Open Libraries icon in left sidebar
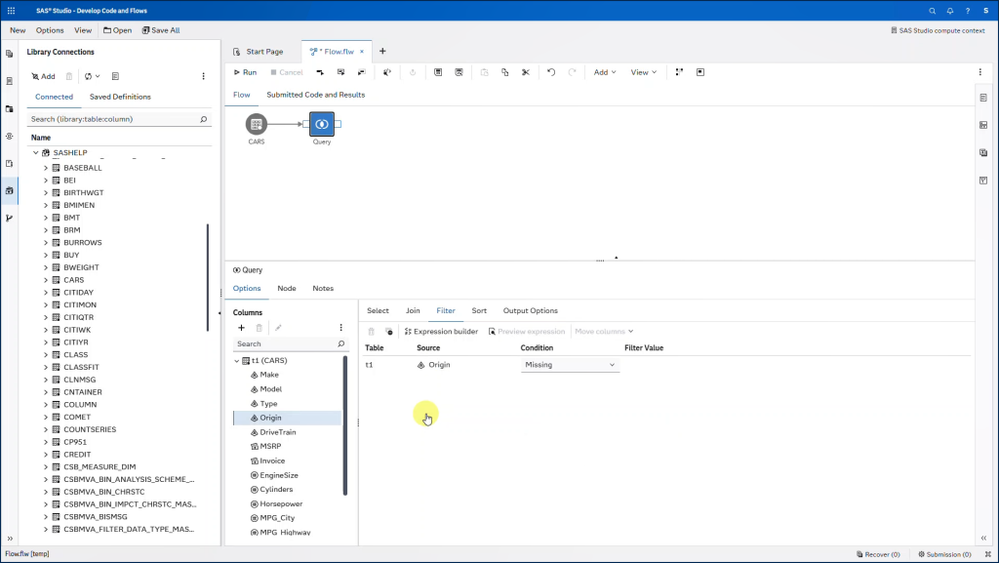This screenshot has width=999, height=563. (9, 190)
